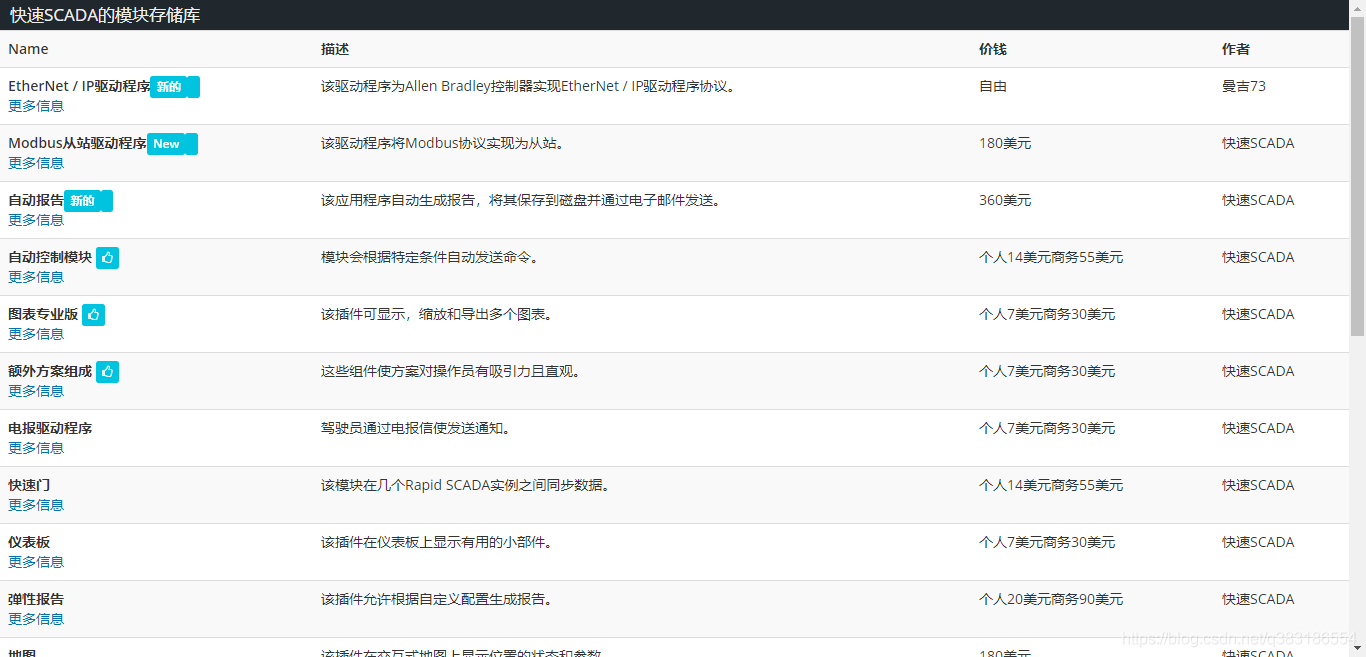Click the vertical scrollbar thumb
This screenshot has height=657, width=1366.
coord(1358,175)
